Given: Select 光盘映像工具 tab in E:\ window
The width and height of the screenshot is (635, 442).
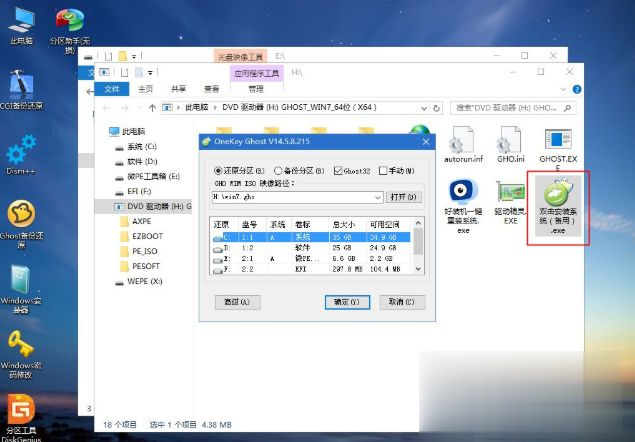Looking at the screenshot, I should tap(240, 57).
